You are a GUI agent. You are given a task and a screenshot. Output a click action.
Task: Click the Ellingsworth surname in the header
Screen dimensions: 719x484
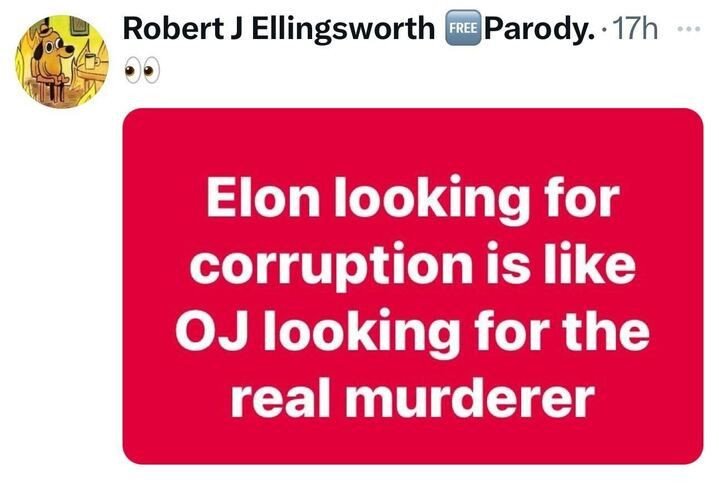[343, 28]
